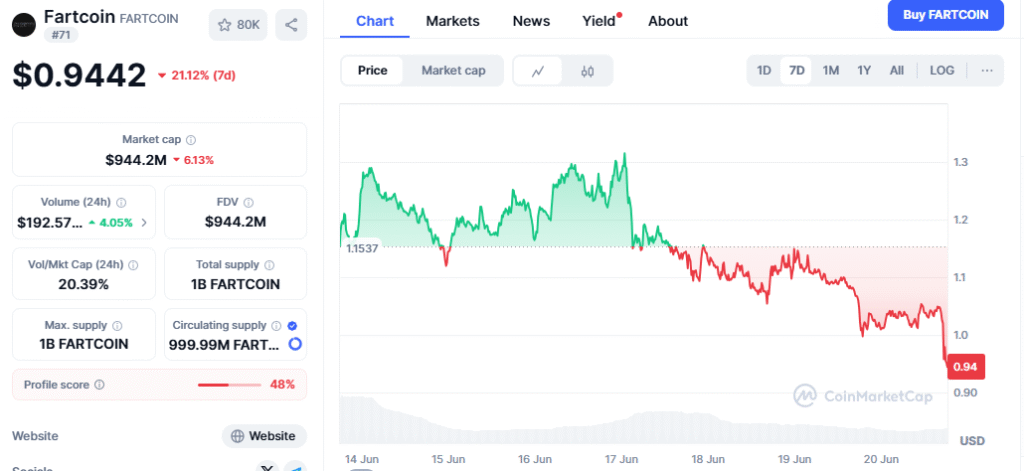Click the Max. supply info icon
The width and height of the screenshot is (1024, 471).
click(117, 325)
